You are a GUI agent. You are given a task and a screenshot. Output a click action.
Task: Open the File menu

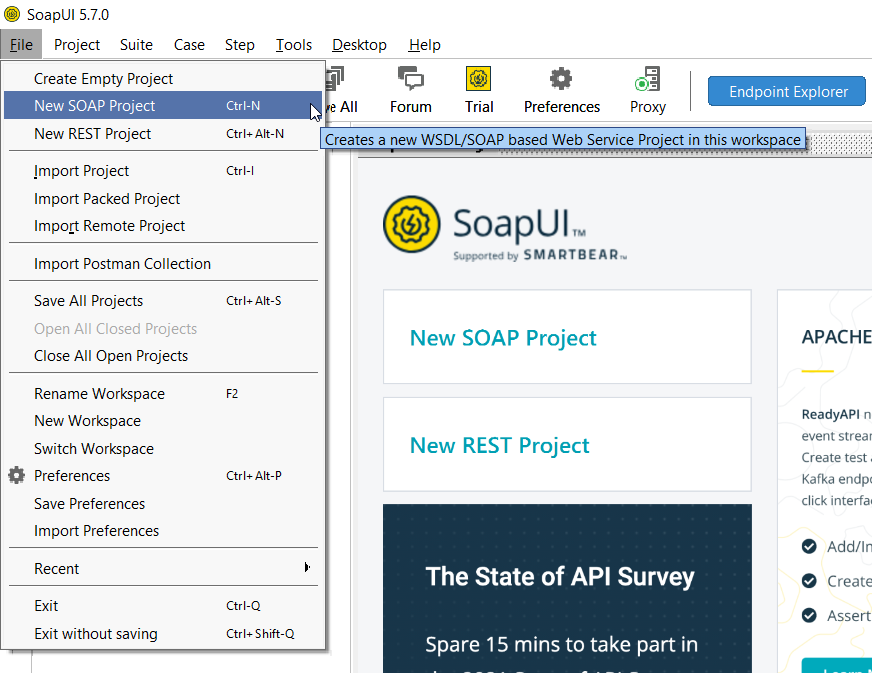tap(21, 44)
